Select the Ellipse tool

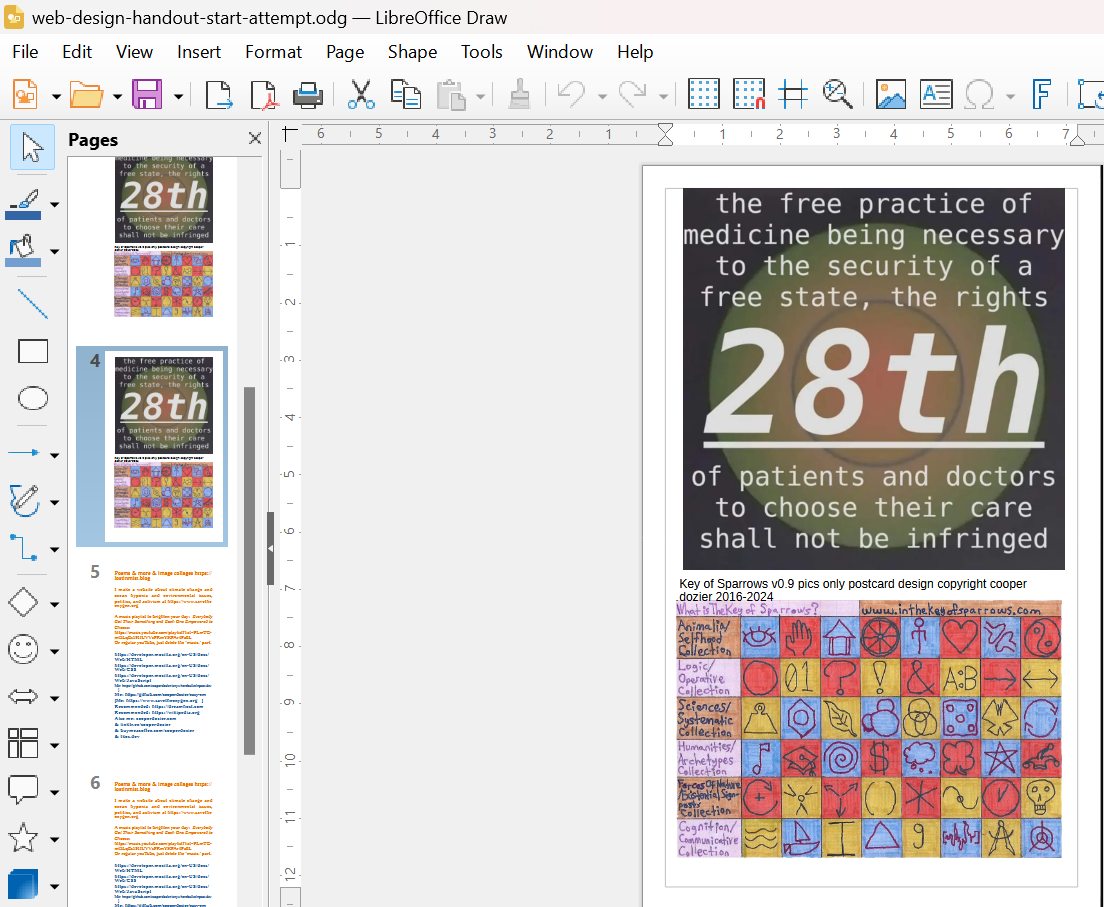click(x=32, y=398)
